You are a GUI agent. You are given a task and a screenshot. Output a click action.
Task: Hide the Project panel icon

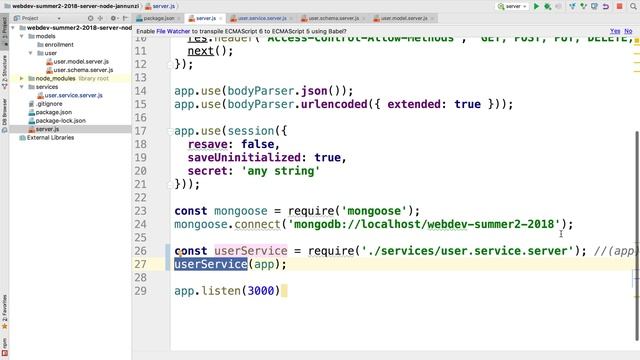(x=125, y=18)
